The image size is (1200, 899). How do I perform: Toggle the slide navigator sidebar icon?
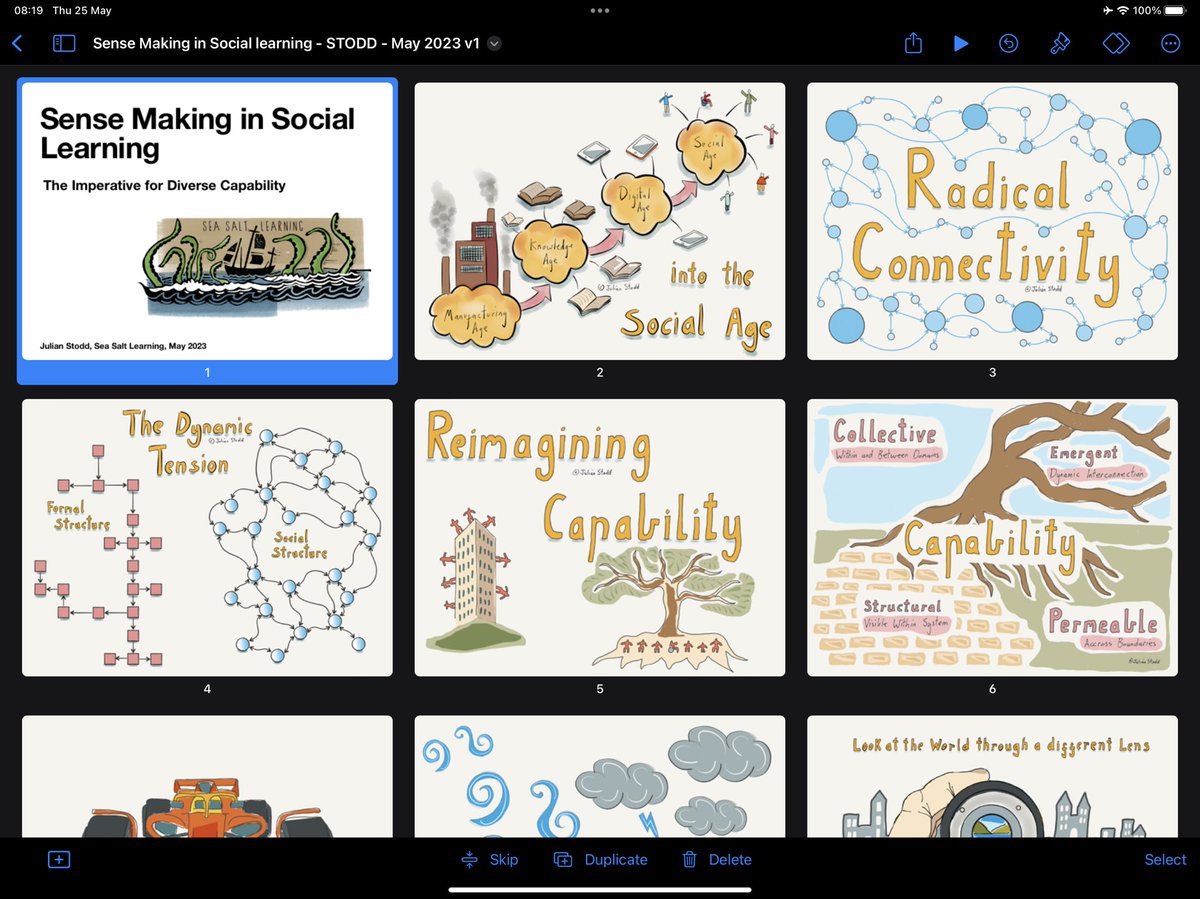coord(64,43)
